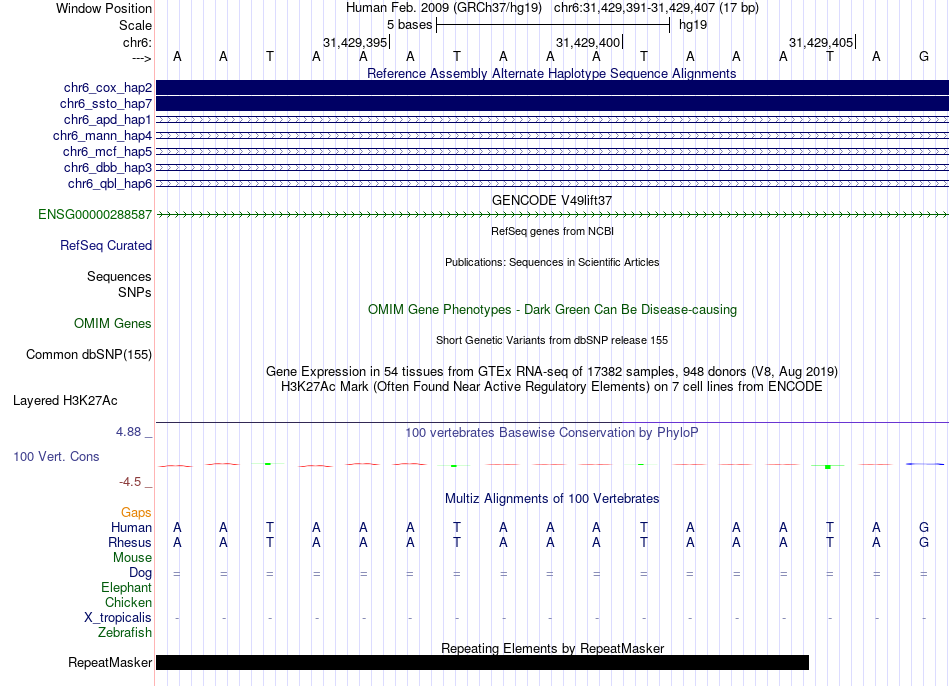Select the chr6_ssto_hap7 track label
950x686 pixels.
coord(106,104)
